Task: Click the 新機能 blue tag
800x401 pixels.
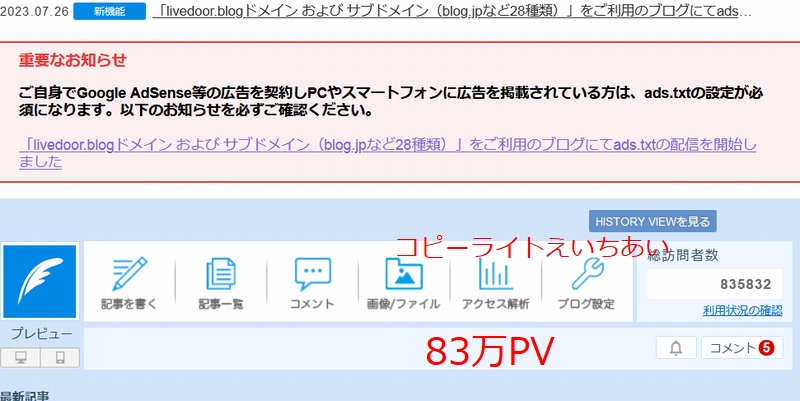Action: click(110, 11)
